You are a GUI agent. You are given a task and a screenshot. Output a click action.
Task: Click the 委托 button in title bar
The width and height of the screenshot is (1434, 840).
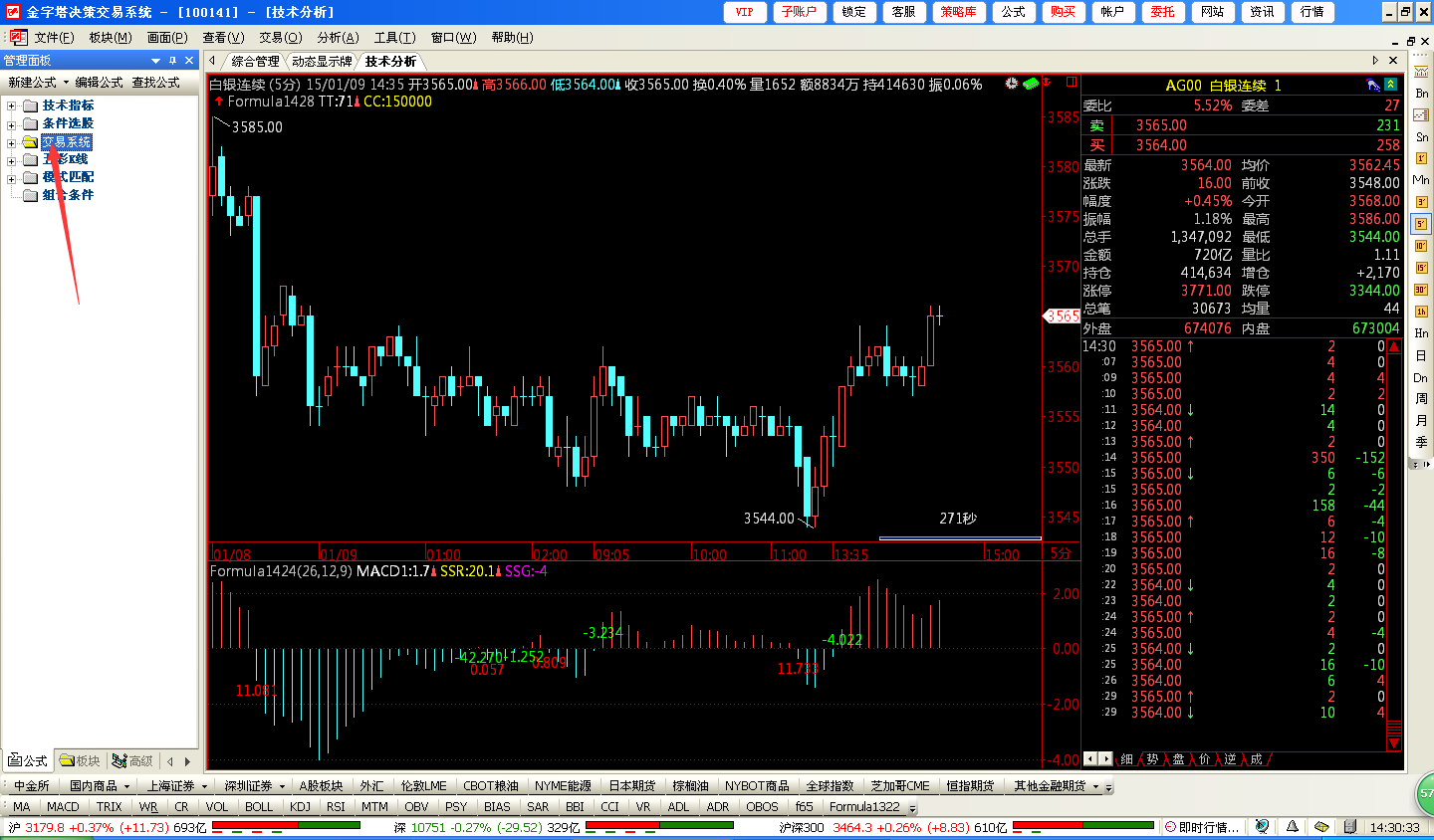pyautogui.click(x=1162, y=12)
